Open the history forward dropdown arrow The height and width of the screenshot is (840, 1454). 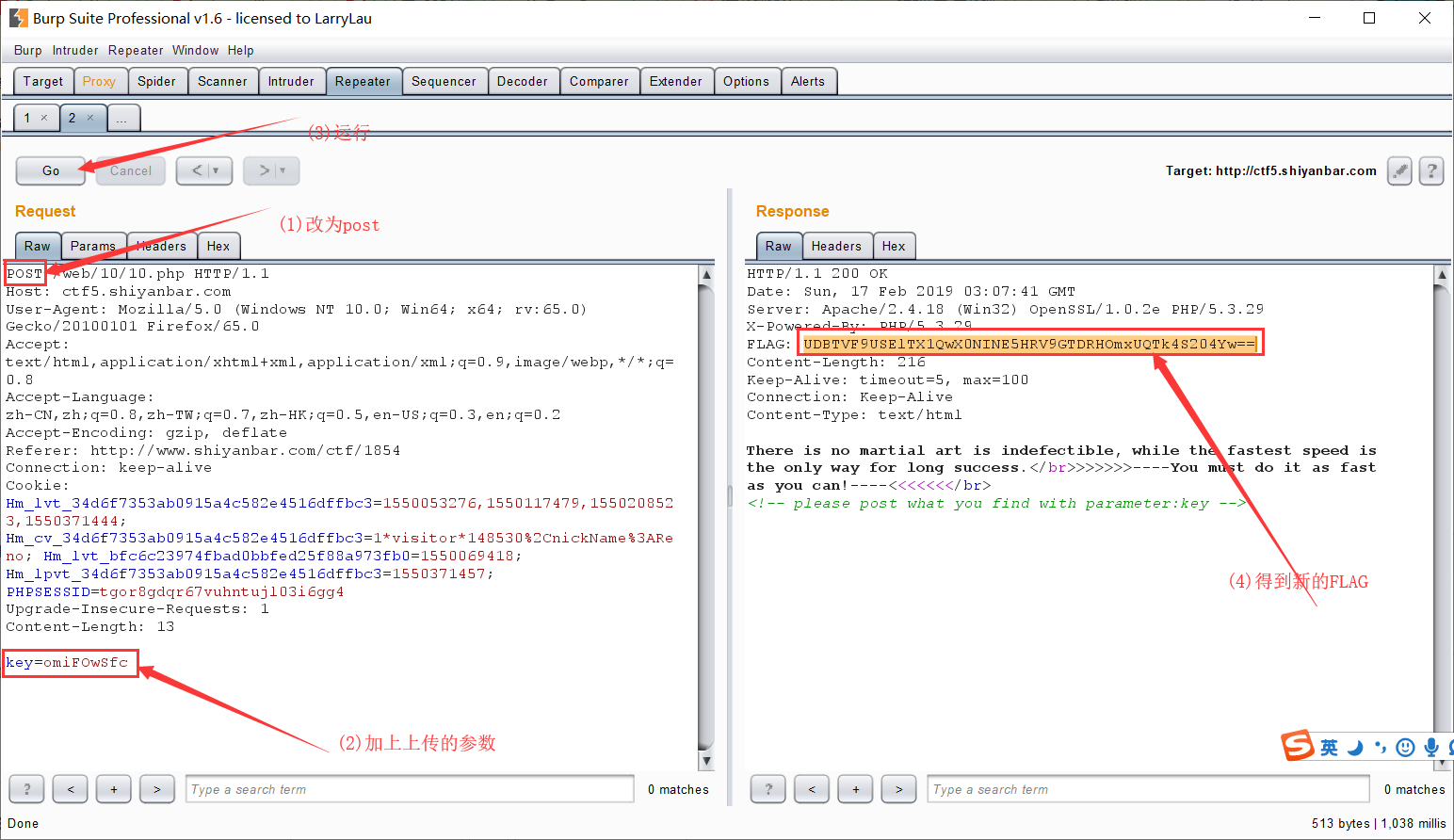(x=283, y=170)
